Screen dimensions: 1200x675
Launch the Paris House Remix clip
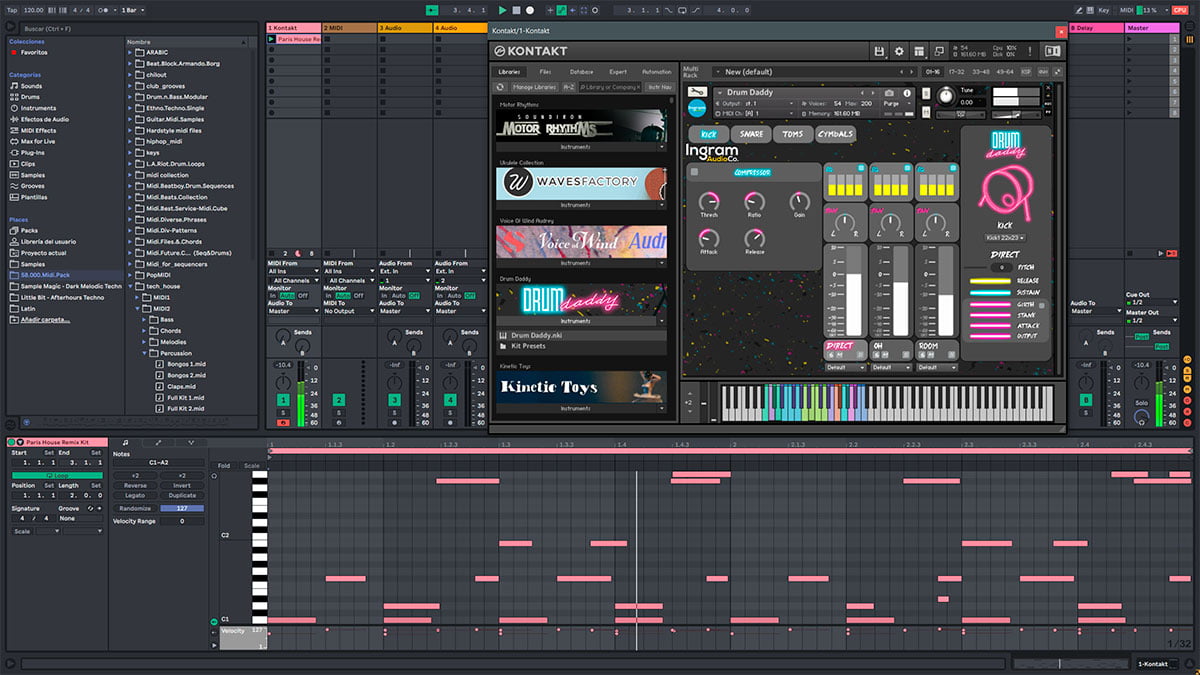tap(272, 39)
